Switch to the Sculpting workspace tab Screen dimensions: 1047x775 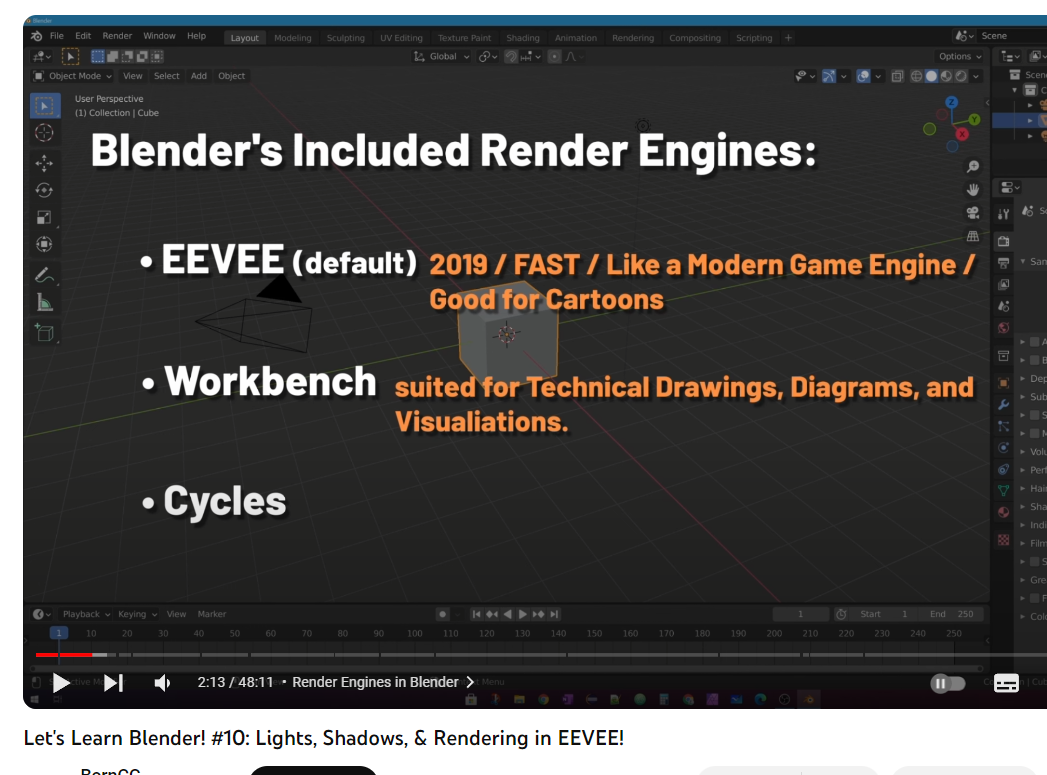click(346, 38)
